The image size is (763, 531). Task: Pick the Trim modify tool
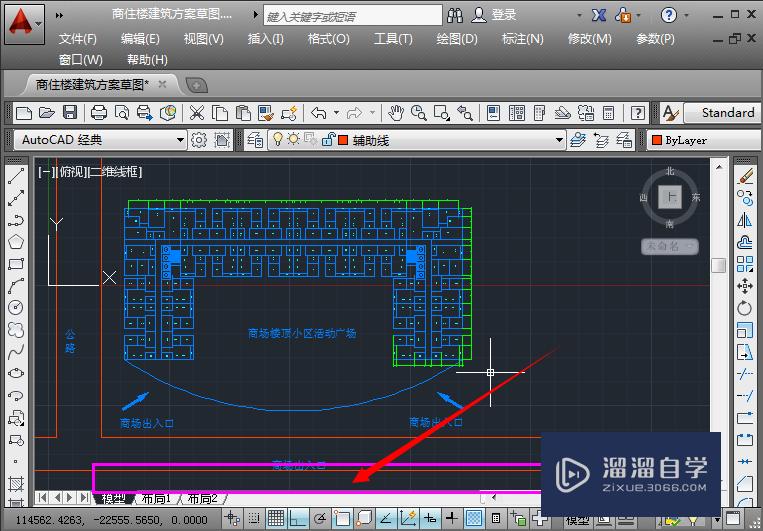pos(745,374)
